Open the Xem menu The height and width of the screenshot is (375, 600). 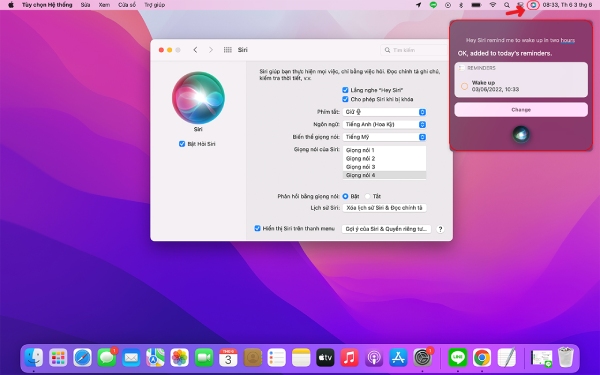tap(104, 5)
